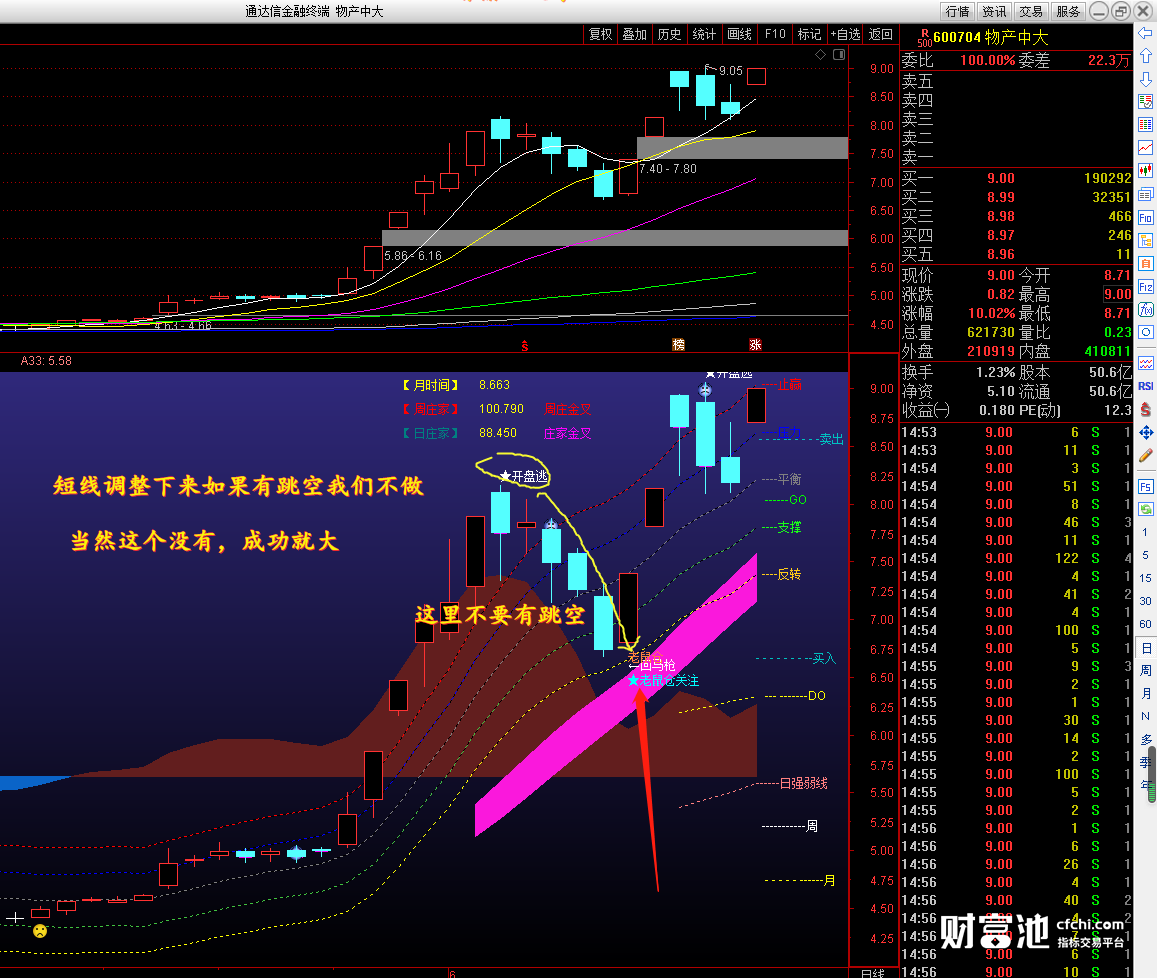This screenshot has width=1157, height=978.
Task: Select the RSI indicator icon
Action: [x=1145, y=386]
